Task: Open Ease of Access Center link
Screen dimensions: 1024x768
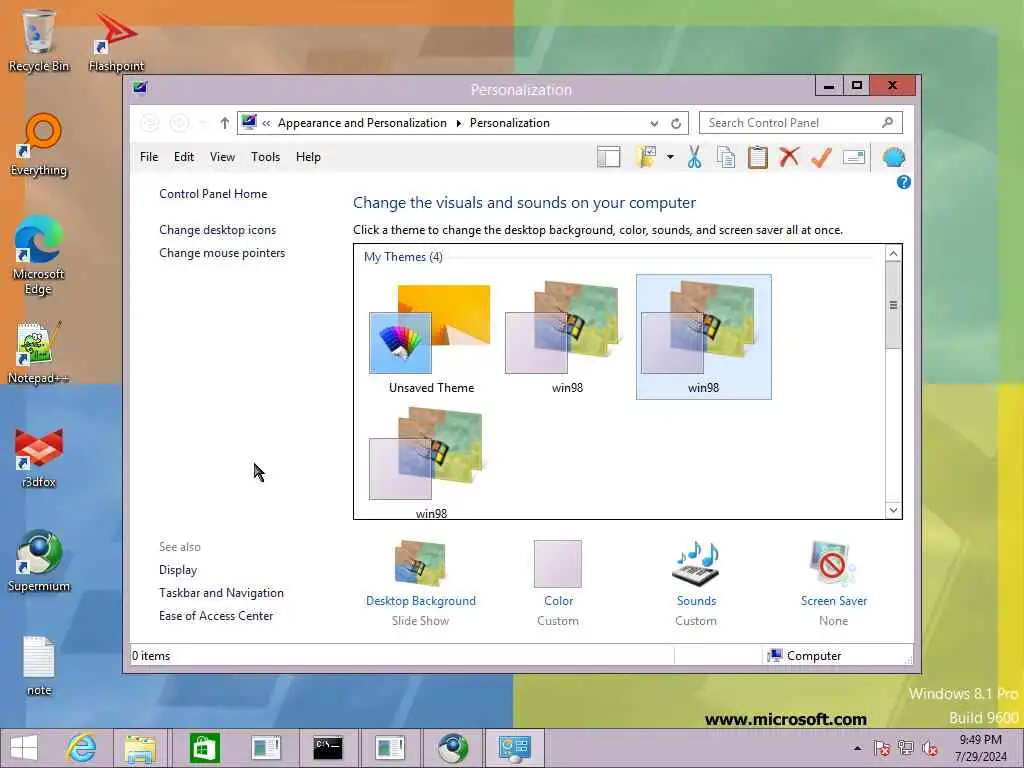Action: point(216,616)
